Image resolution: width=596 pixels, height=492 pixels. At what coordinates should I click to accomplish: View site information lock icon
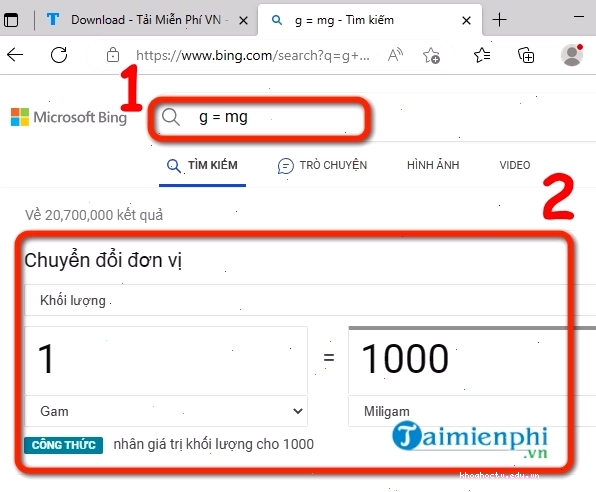[113, 55]
